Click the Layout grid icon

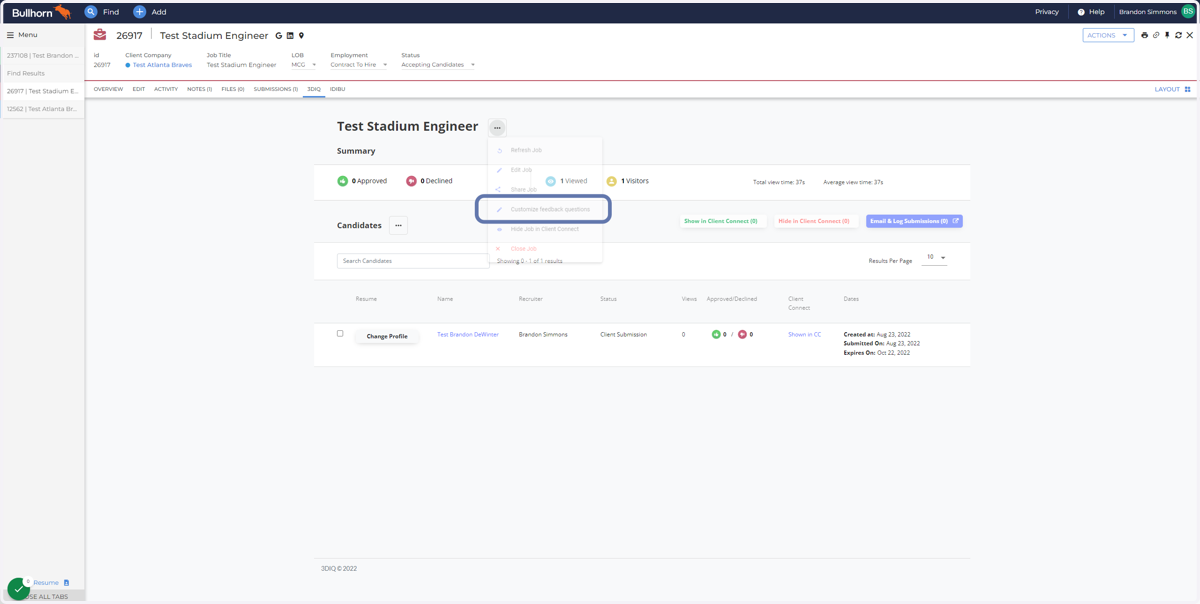click(x=1188, y=89)
